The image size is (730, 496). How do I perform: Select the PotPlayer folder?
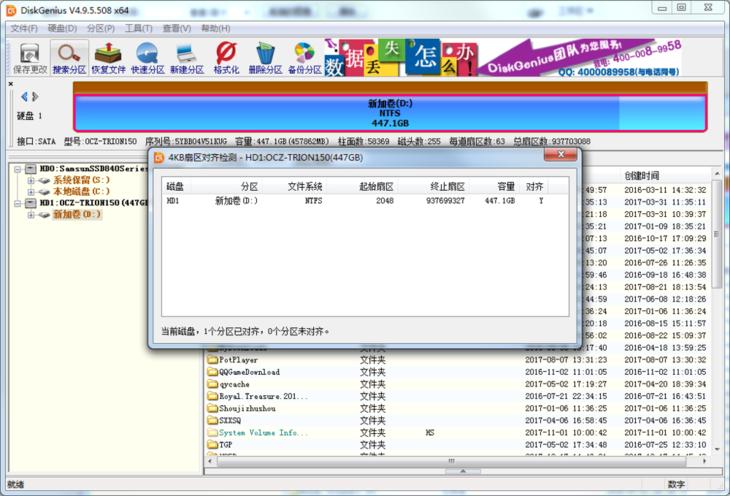(238, 360)
